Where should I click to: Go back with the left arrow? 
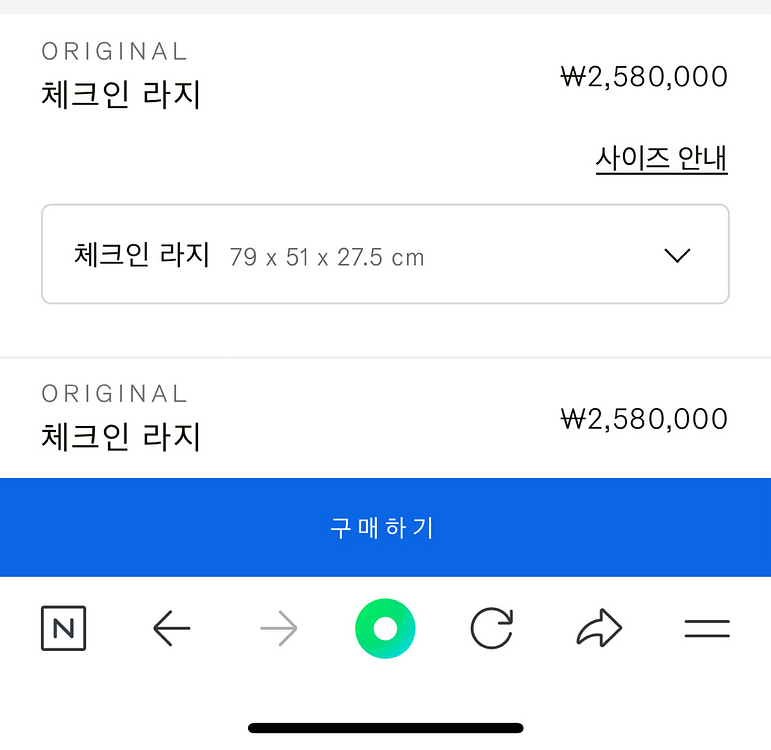(172, 629)
